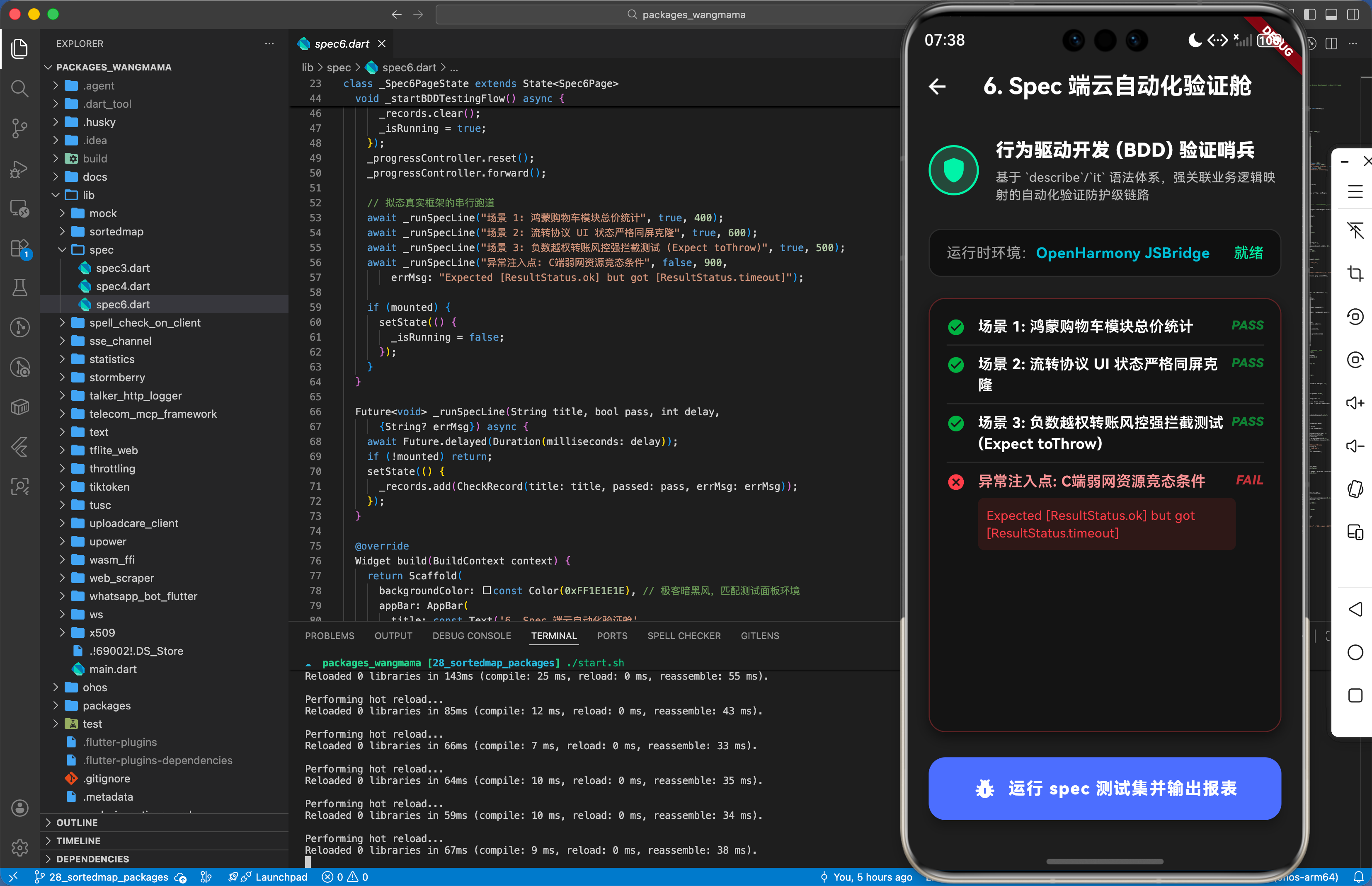The image size is (1372, 886).
Task: Expand the sortedmap folder
Action: click(62, 231)
